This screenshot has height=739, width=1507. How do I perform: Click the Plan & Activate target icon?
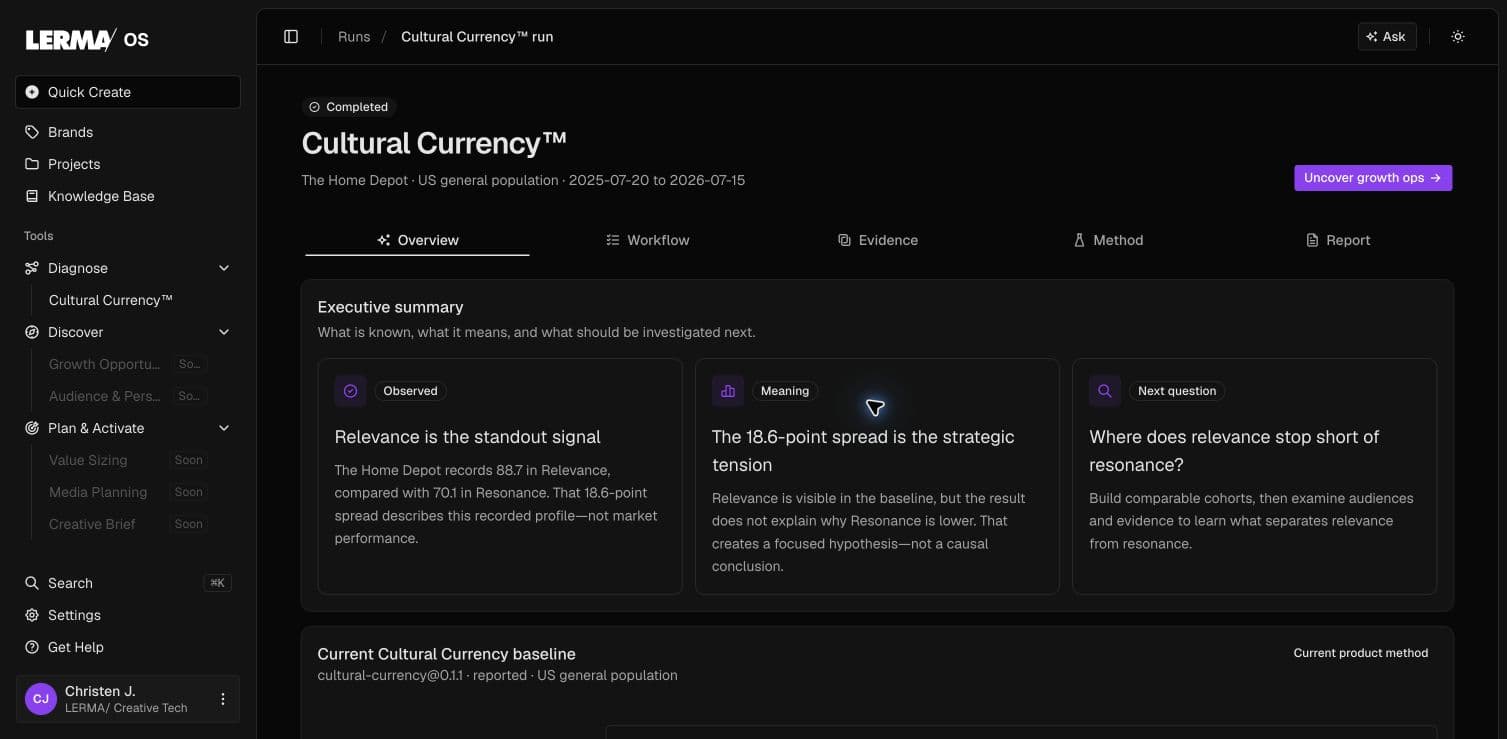click(x=32, y=428)
